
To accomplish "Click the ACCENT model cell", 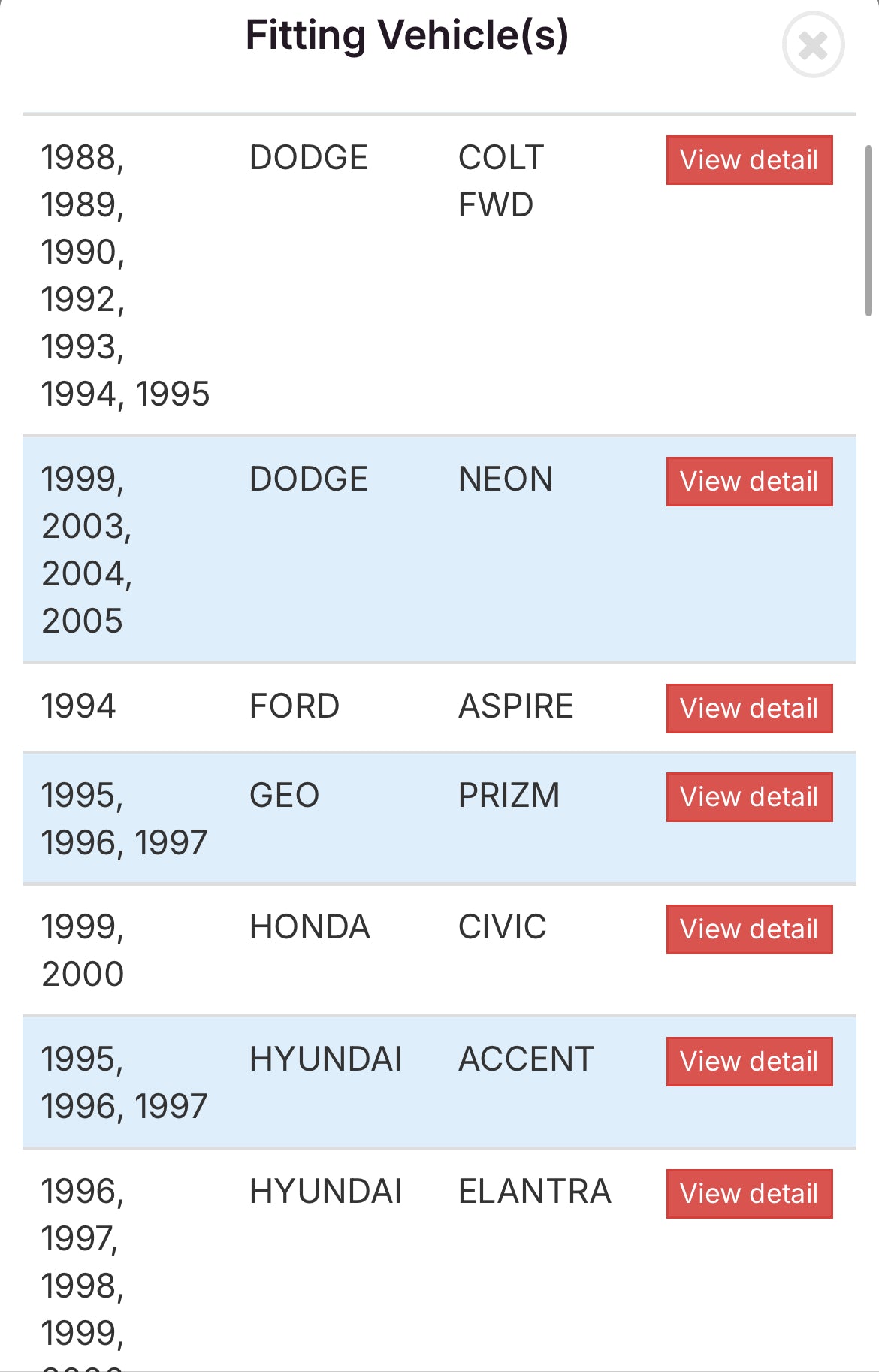I will pyautogui.click(x=526, y=1059).
